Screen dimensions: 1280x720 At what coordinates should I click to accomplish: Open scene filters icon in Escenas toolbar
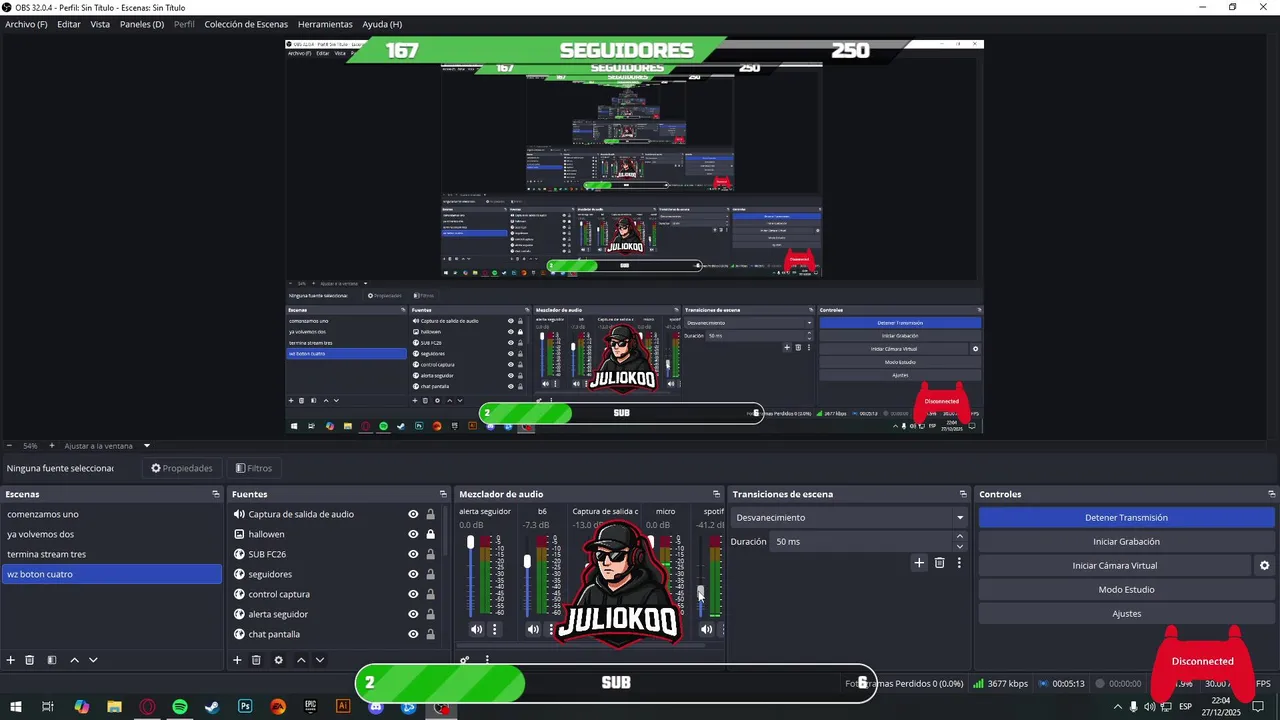tap(52, 660)
